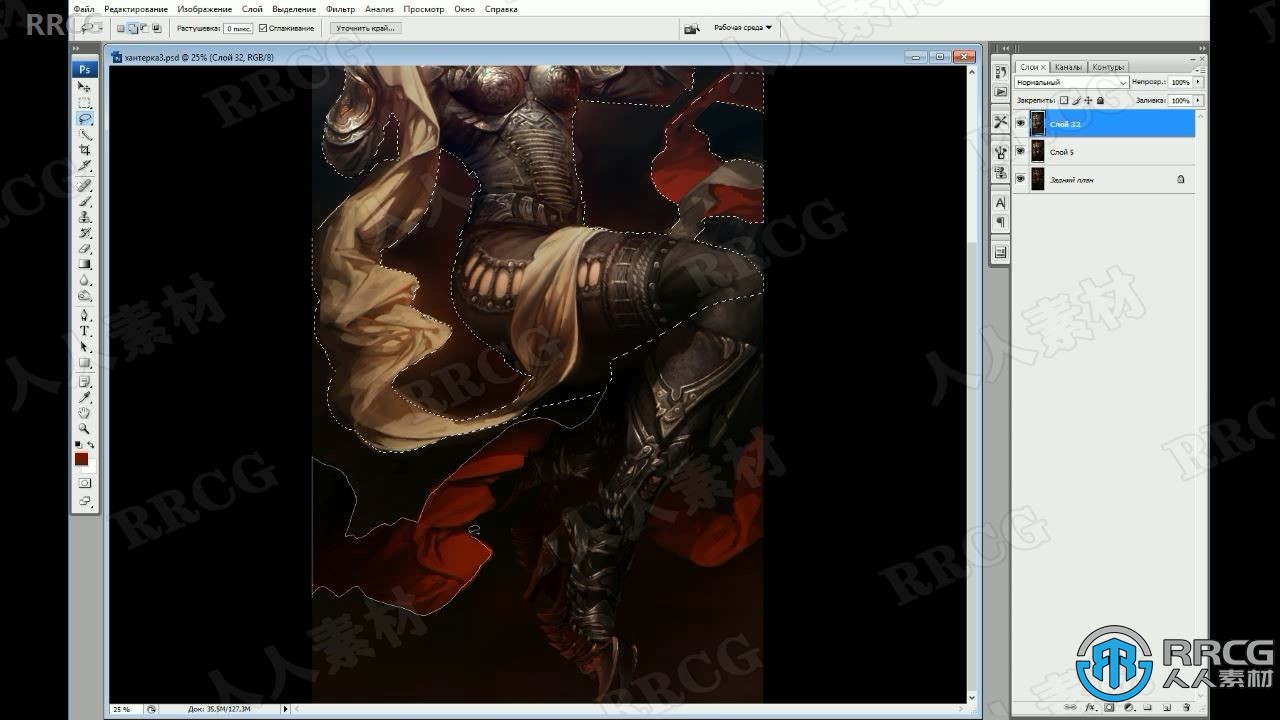
Task: Select the Eraser tool
Action: pyautogui.click(x=85, y=248)
